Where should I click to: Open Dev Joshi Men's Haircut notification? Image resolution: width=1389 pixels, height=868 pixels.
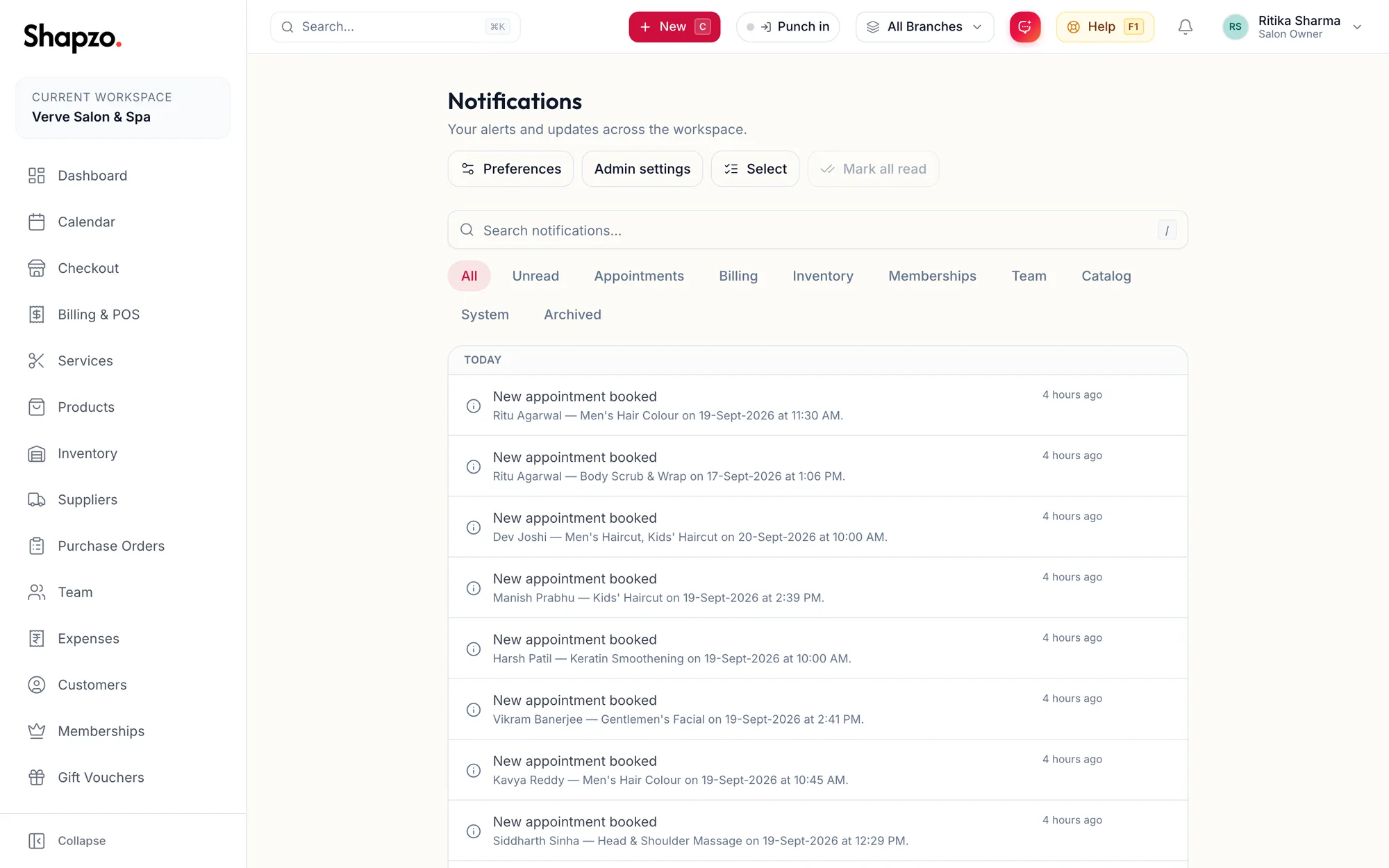tap(817, 527)
